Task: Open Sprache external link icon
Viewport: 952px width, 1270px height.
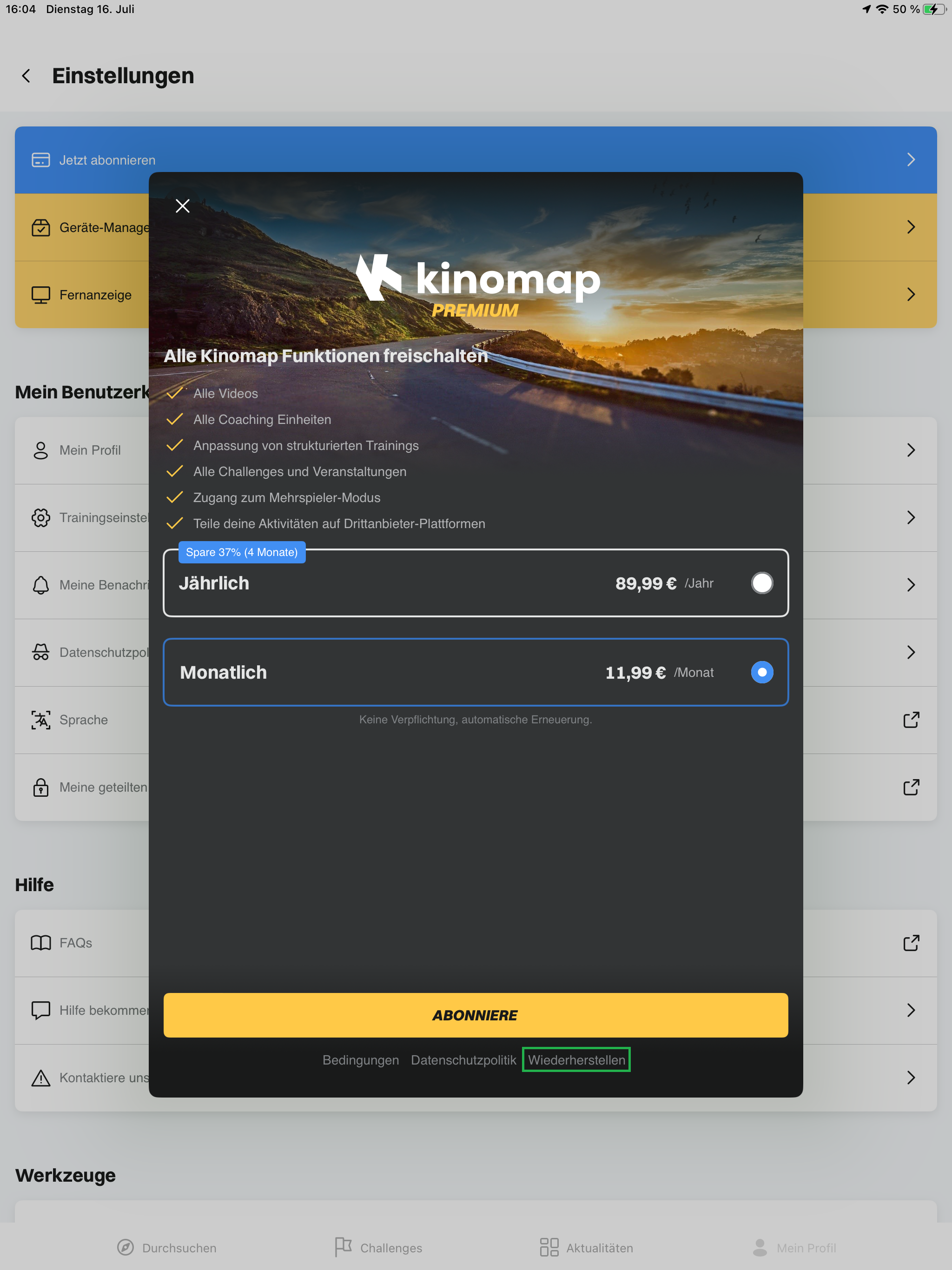Action: coord(911,720)
